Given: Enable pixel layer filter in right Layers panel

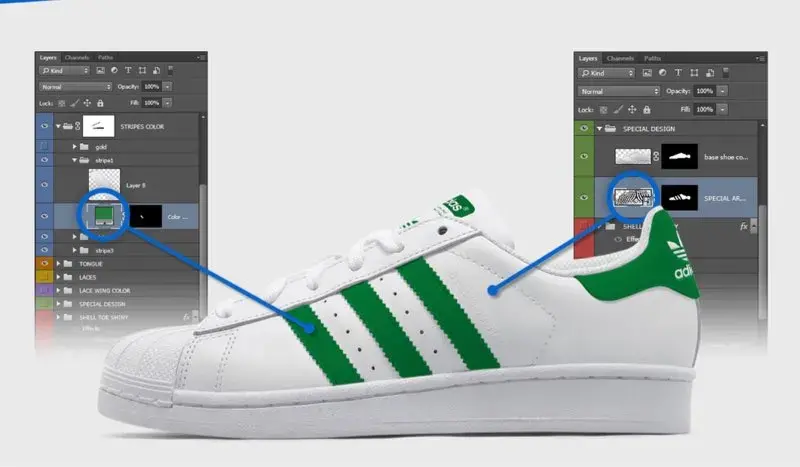Looking at the screenshot, I should click(647, 73).
